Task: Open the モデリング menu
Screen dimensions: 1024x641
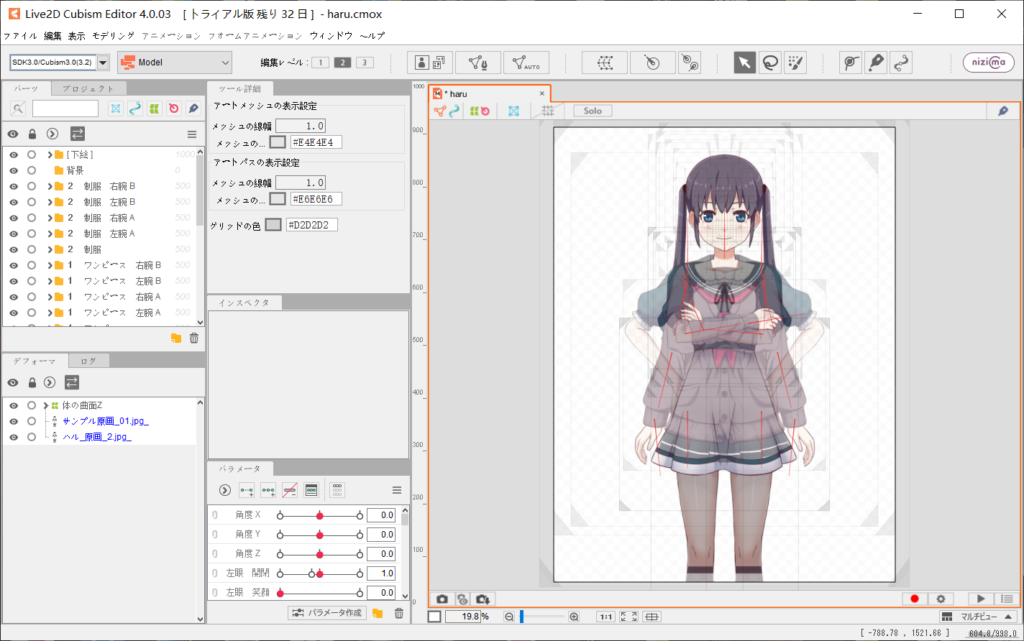Action: 113,36
